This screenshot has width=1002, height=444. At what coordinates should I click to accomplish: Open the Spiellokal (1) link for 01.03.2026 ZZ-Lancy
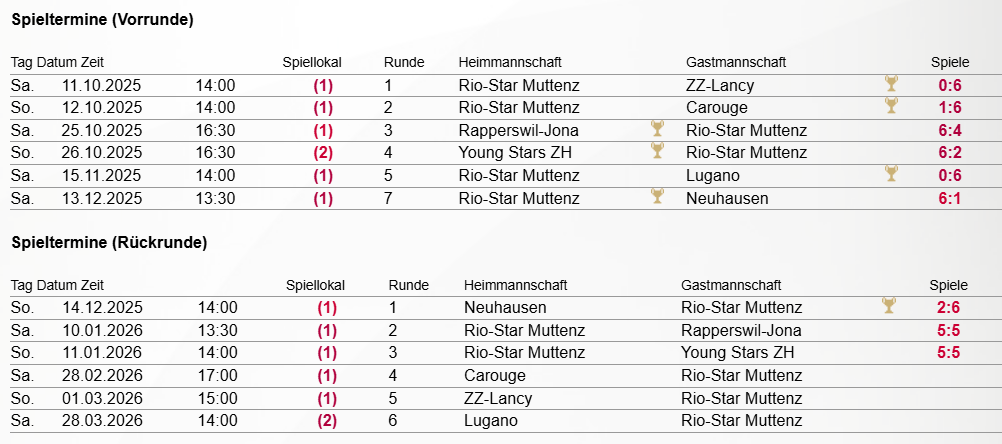tap(327, 398)
